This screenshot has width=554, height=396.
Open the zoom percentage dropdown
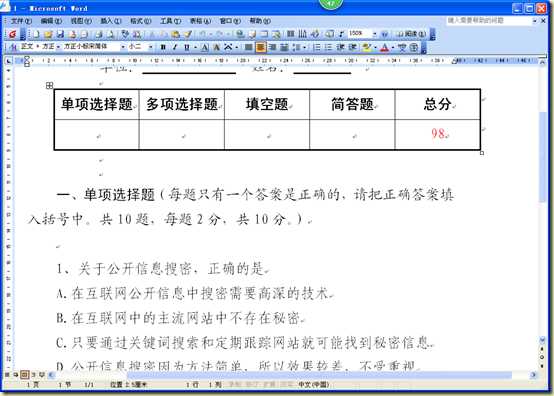[375, 34]
